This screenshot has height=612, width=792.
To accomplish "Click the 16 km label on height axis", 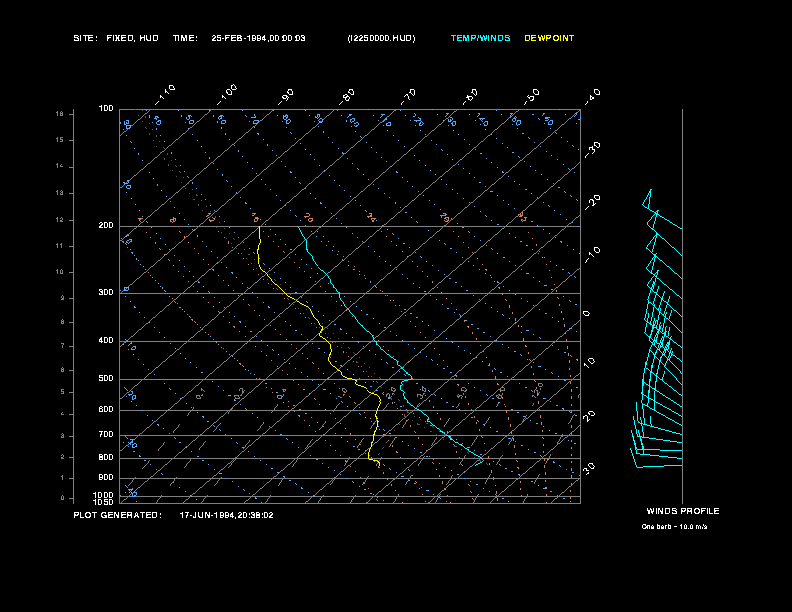I will coord(60,114).
